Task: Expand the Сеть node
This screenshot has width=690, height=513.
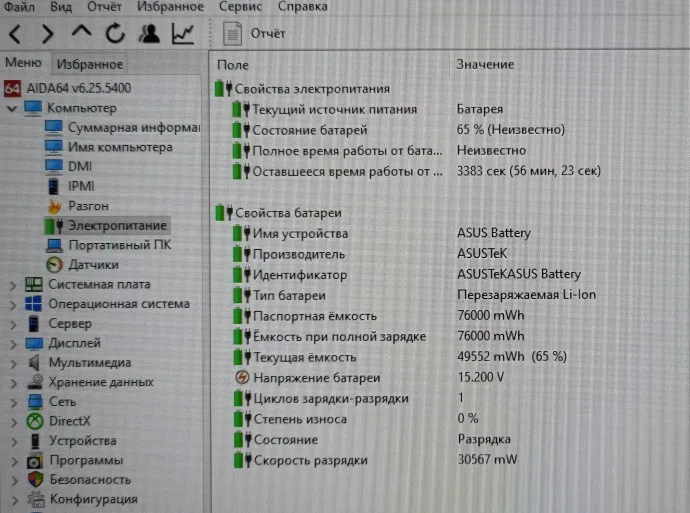Action: click(14, 403)
